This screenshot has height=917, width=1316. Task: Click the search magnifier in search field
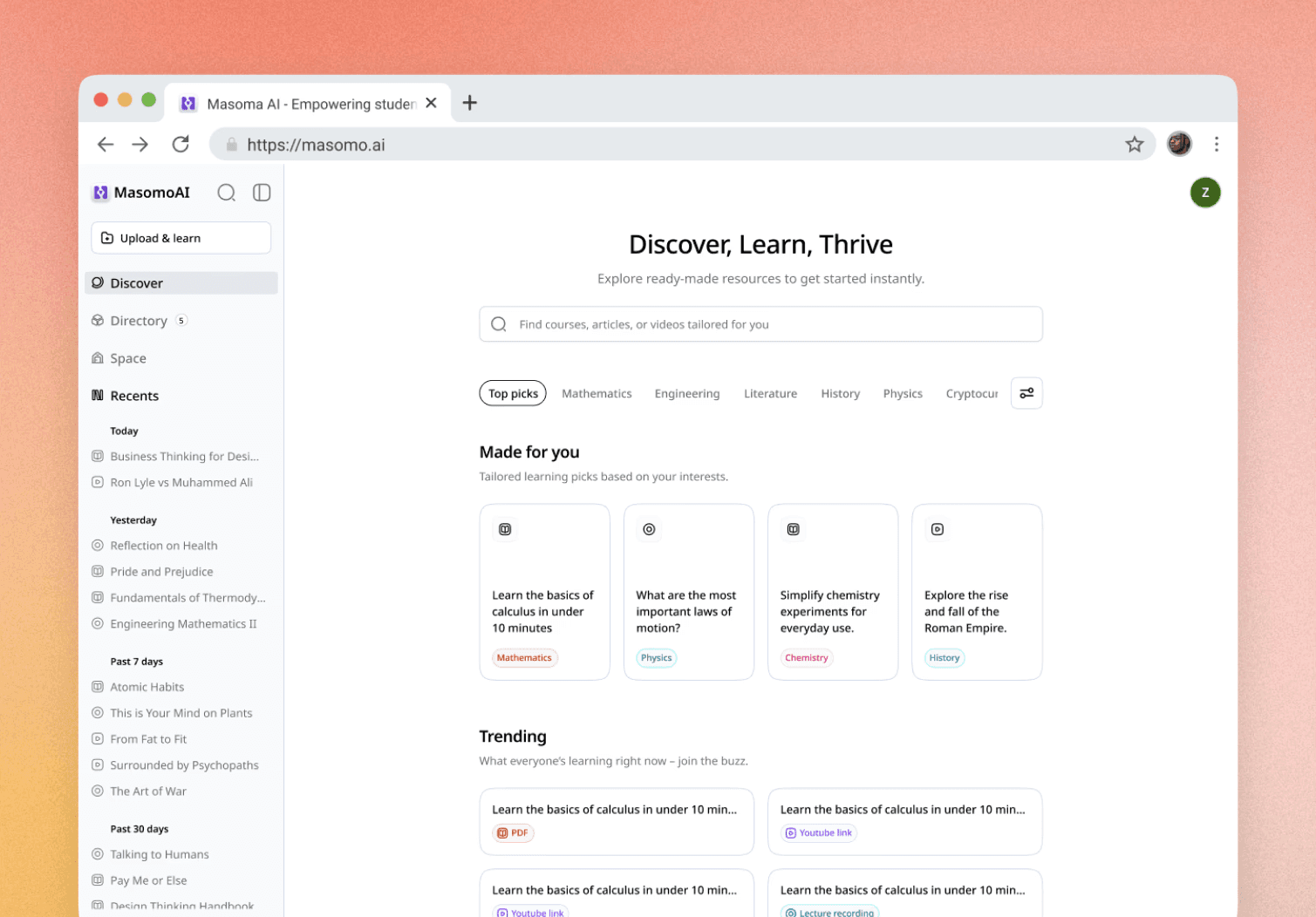(499, 324)
